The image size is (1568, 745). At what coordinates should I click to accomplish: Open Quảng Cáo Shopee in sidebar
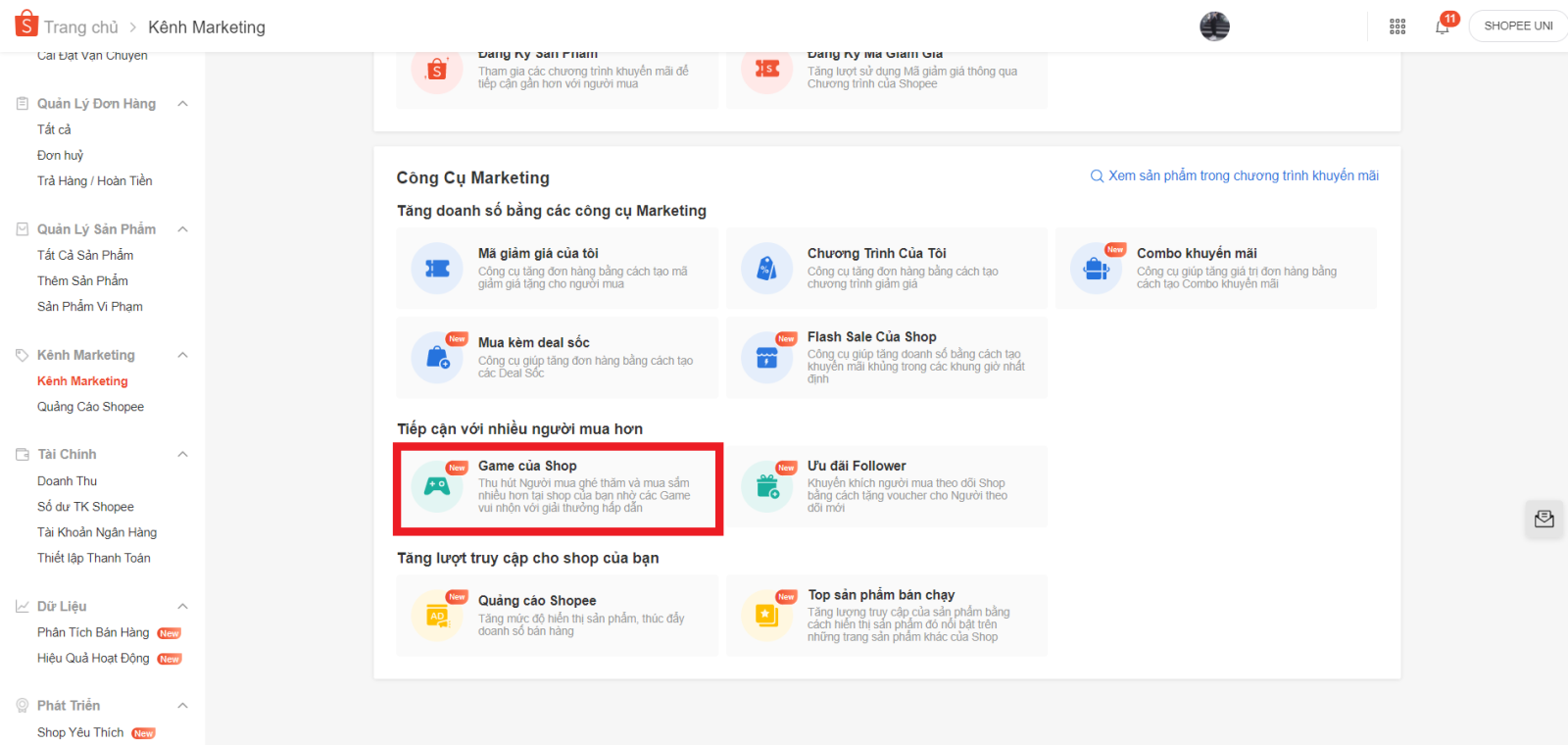(x=90, y=407)
